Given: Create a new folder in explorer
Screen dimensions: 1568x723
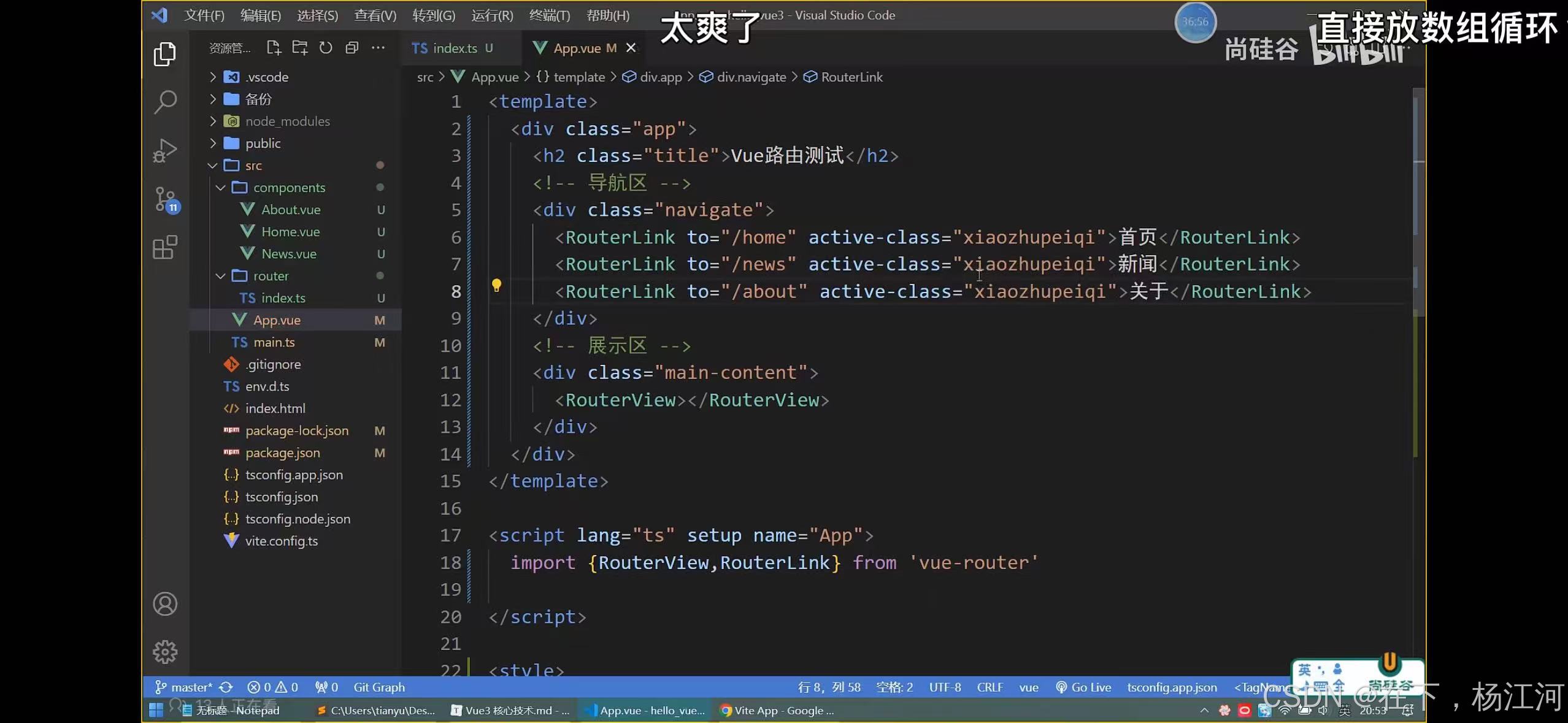Looking at the screenshot, I should (300, 48).
